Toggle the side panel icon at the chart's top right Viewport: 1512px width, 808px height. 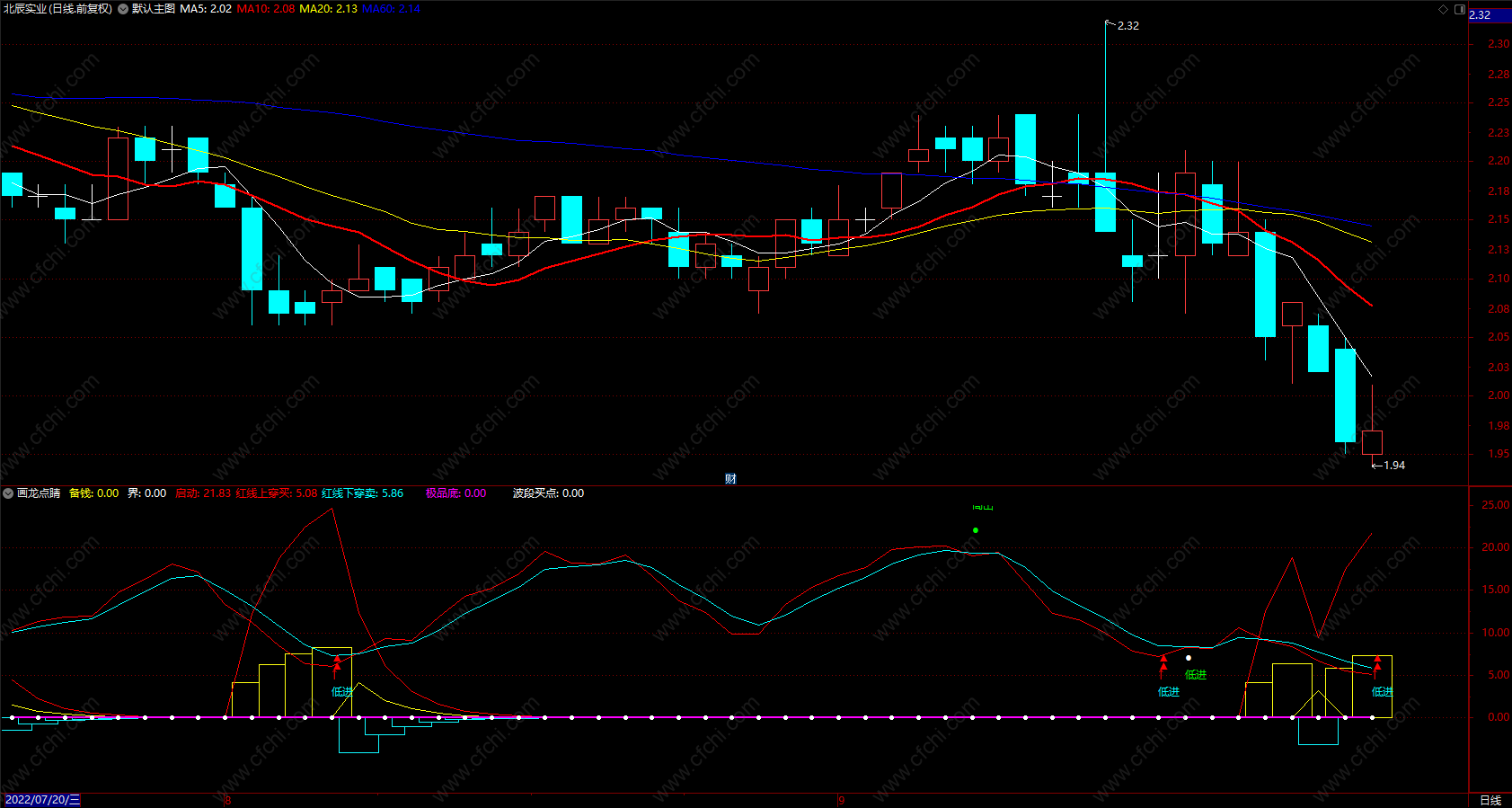click(x=1460, y=9)
